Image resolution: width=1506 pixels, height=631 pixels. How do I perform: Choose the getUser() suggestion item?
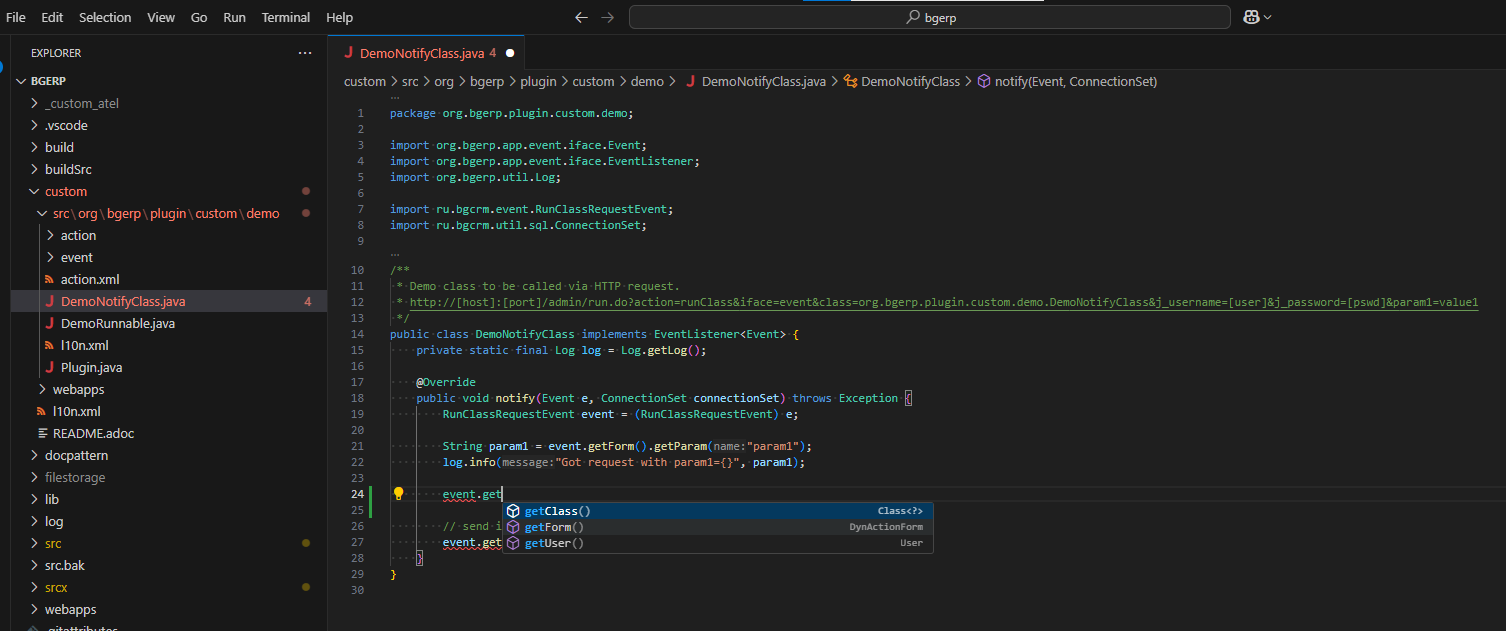553,543
